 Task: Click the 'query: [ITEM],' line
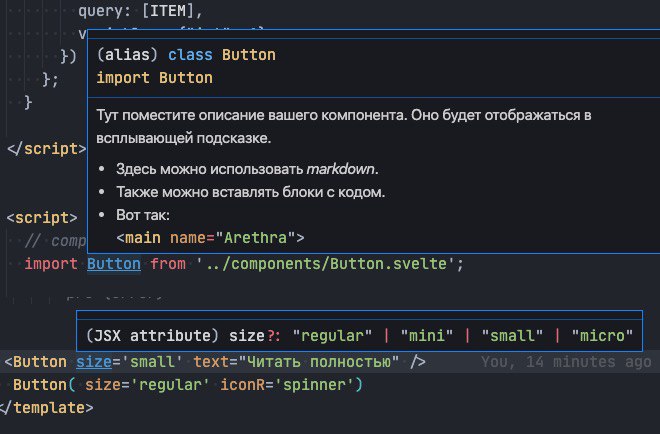pos(140,11)
